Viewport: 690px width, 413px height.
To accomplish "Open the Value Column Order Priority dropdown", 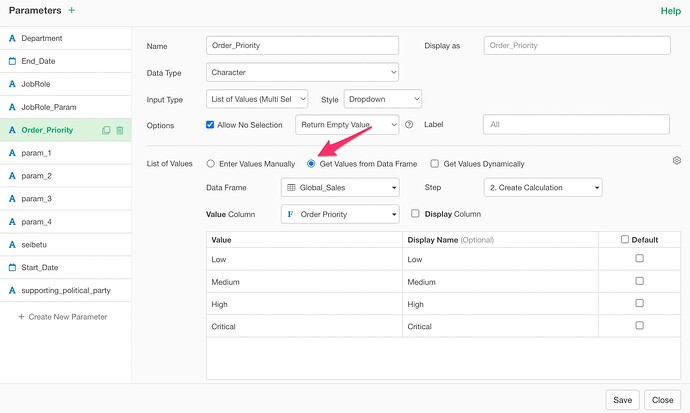I will pyautogui.click(x=340, y=214).
